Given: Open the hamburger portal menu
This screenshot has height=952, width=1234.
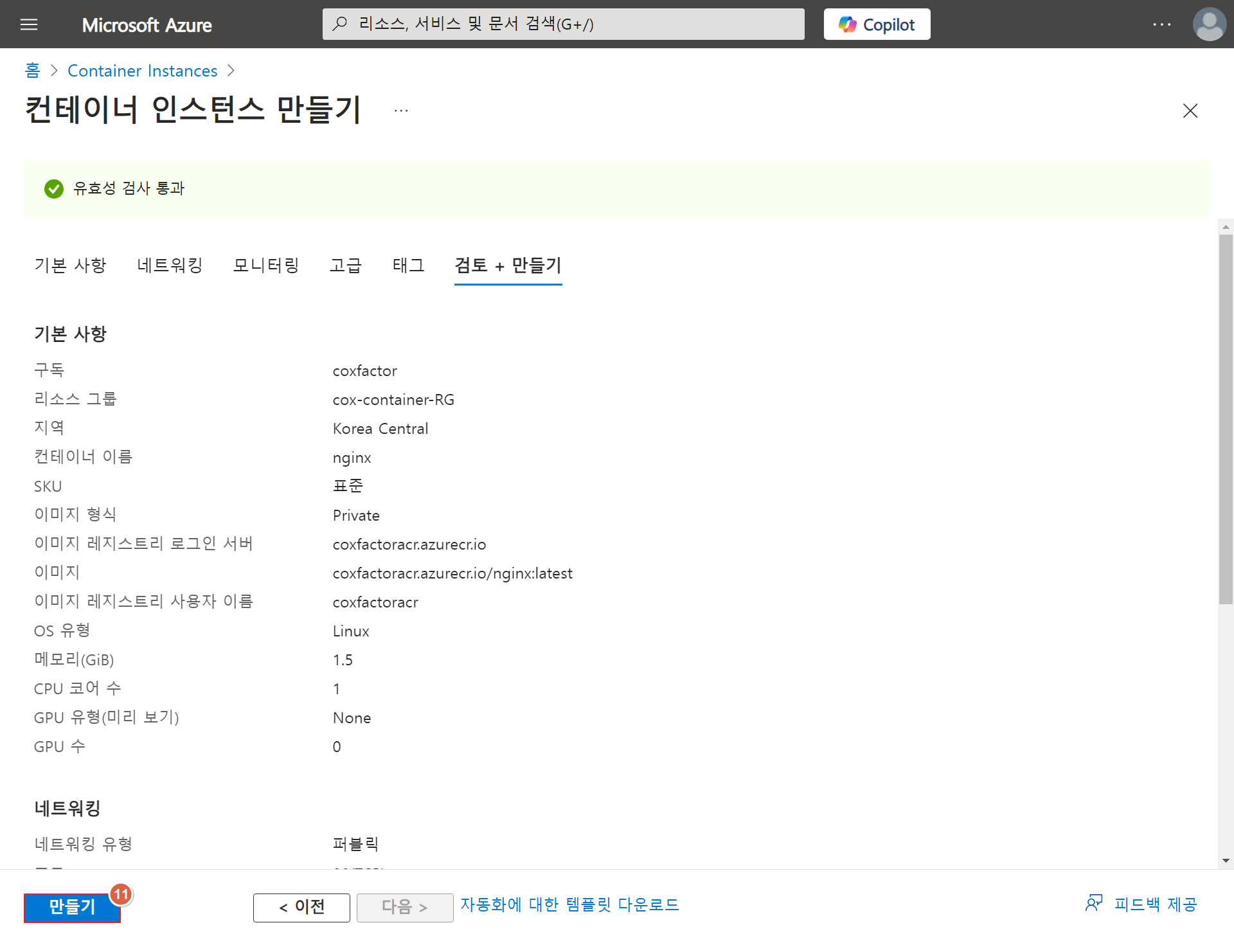Looking at the screenshot, I should (29, 24).
